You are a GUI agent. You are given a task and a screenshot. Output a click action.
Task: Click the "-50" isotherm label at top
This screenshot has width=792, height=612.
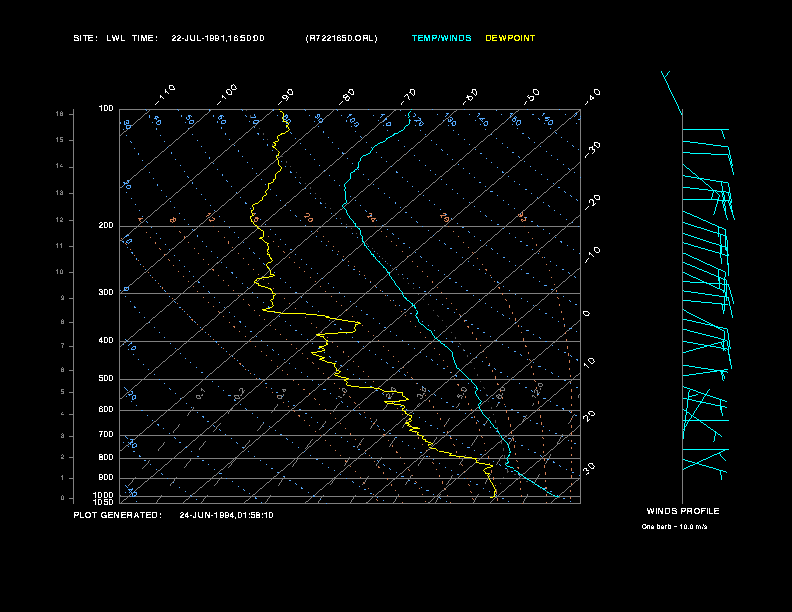(532, 96)
